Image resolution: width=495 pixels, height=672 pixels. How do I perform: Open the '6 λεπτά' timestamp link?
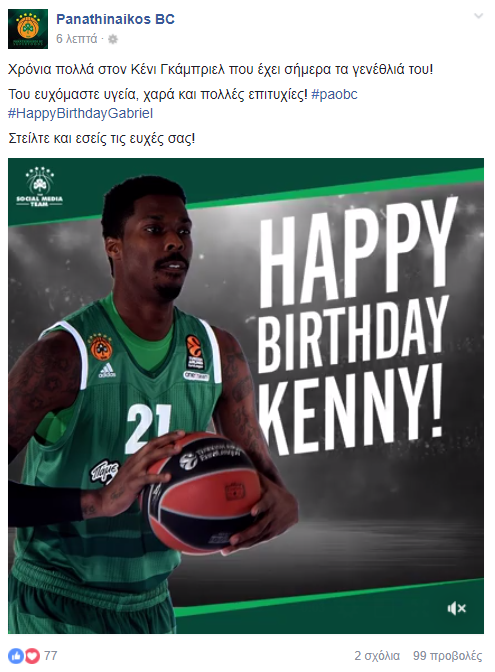pyautogui.click(x=76, y=39)
